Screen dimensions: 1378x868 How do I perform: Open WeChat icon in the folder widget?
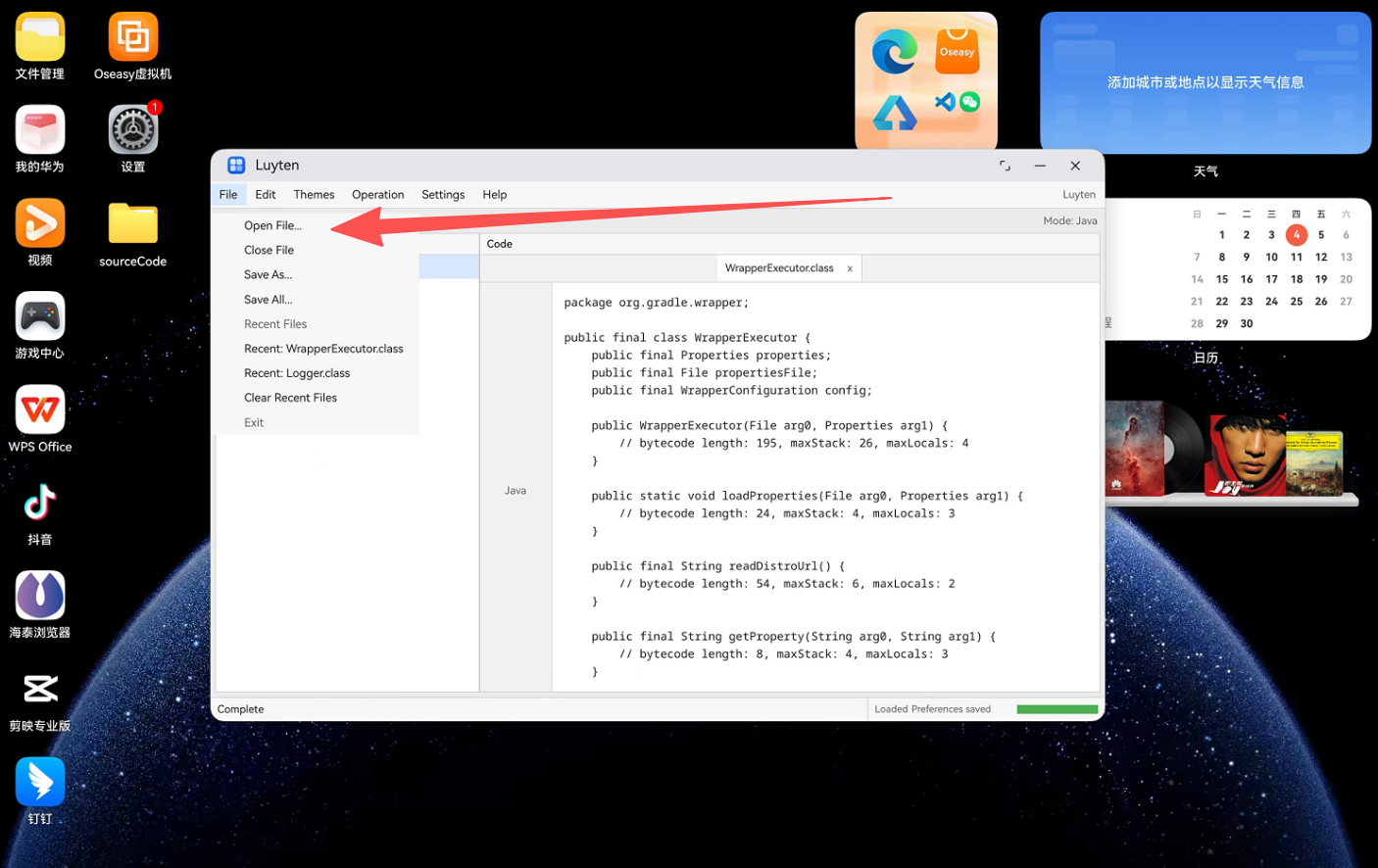[969, 102]
